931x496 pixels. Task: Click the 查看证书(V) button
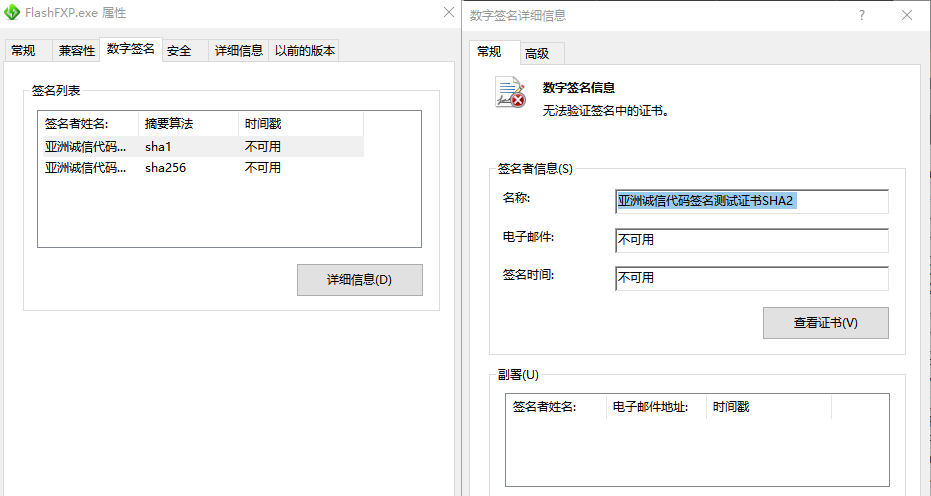click(825, 323)
